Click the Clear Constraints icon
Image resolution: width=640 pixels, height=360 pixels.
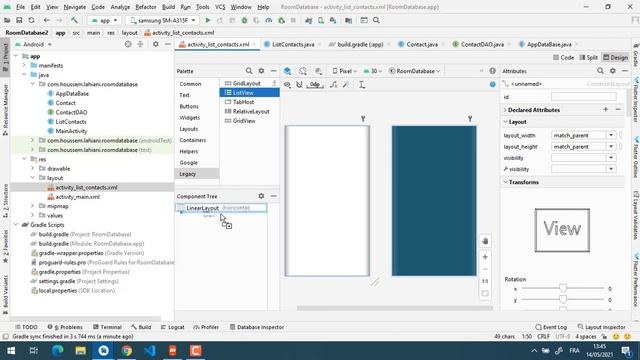(333, 84)
